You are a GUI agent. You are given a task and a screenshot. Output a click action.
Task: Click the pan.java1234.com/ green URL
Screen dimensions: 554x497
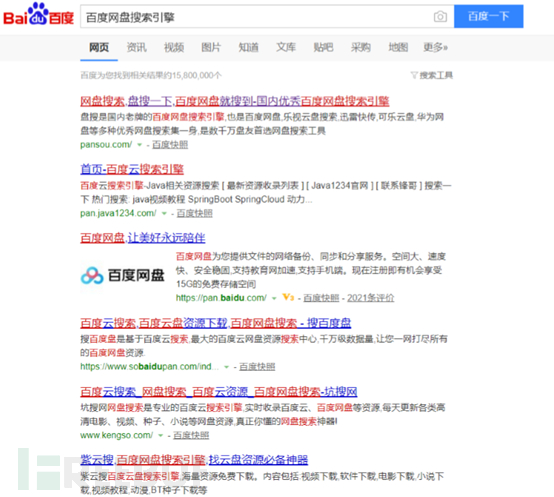point(118,213)
